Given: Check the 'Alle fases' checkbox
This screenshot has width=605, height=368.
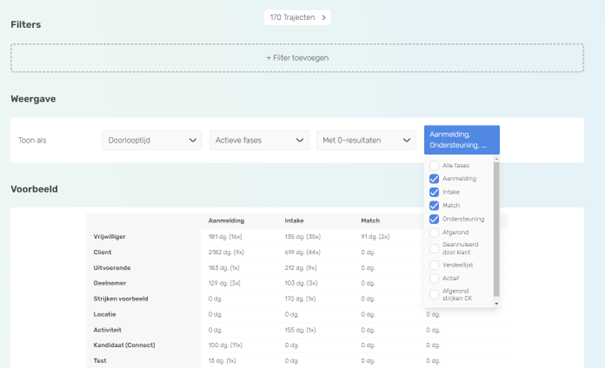Looking at the screenshot, I should pyautogui.click(x=434, y=165).
